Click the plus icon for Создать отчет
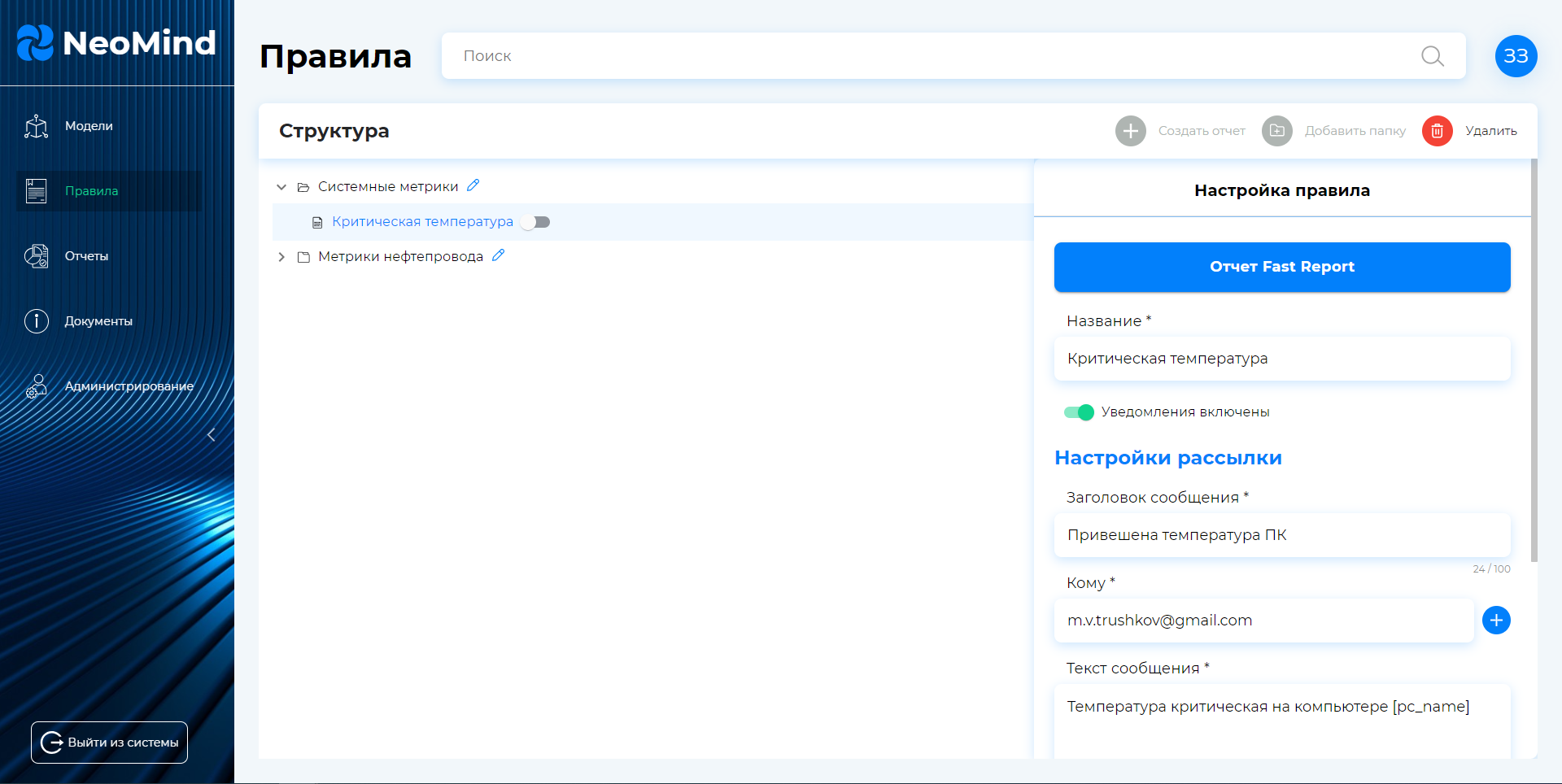 click(1131, 131)
